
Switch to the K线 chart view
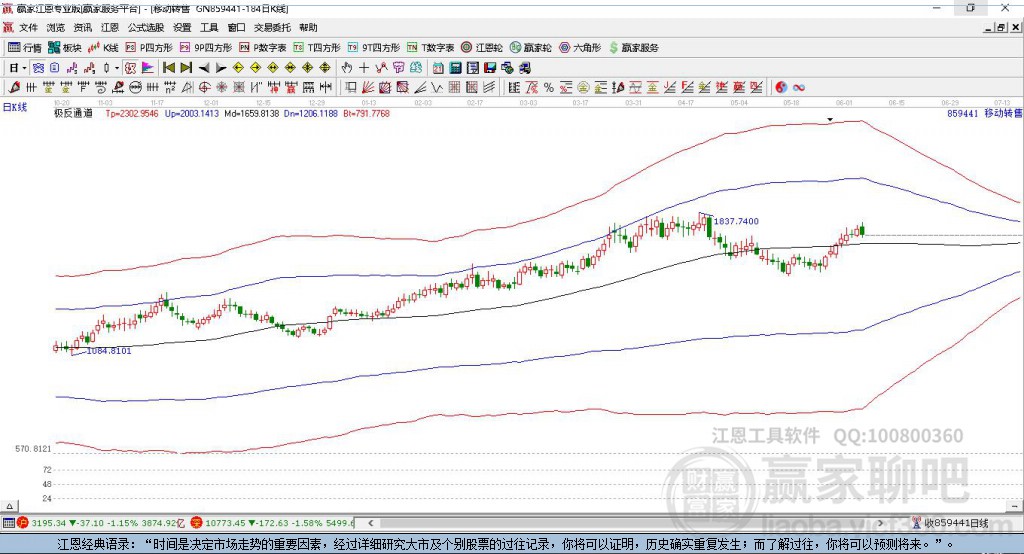point(103,48)
